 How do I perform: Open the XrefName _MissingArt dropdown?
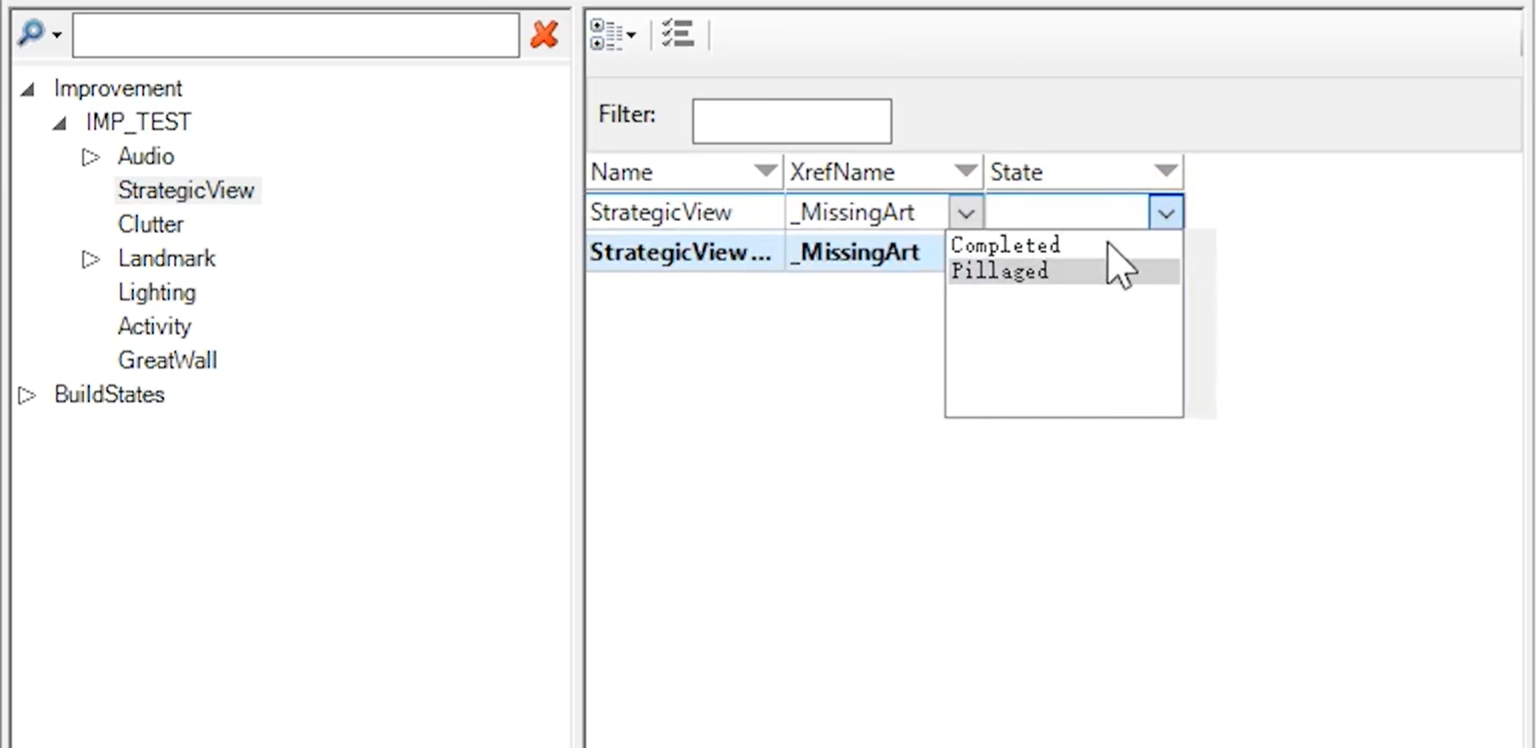965,212
